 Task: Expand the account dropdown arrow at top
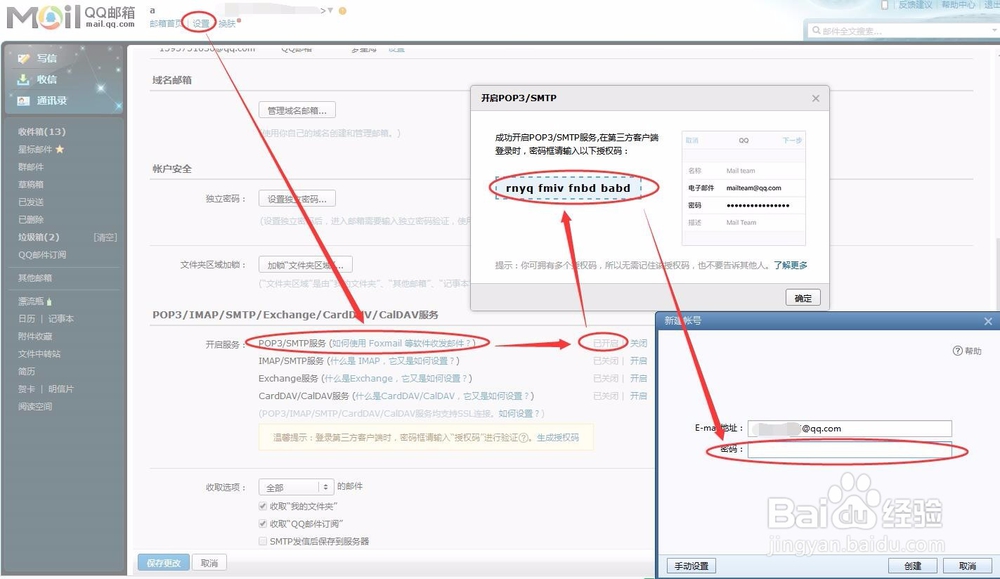click(x=330, y=11)
